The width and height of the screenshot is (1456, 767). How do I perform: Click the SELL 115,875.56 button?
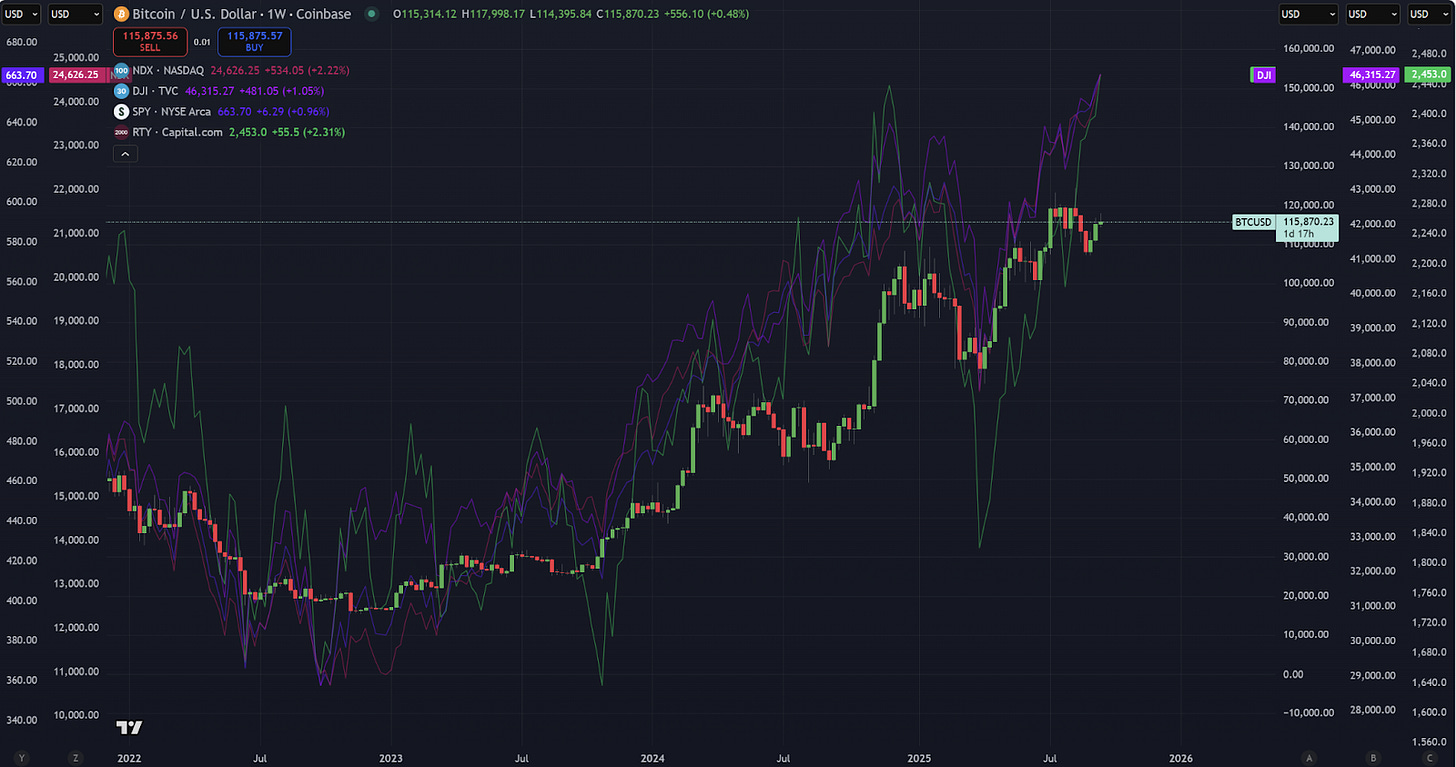(x=149, y=41)
